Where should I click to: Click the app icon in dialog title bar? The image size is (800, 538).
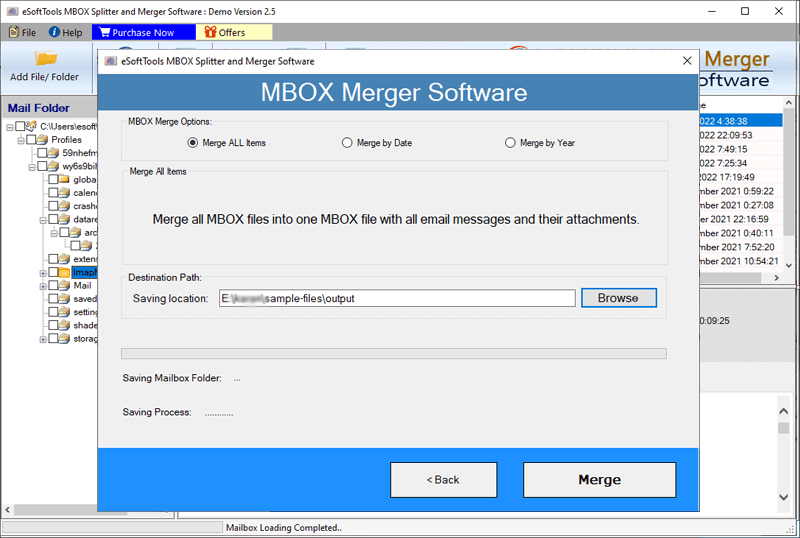pyautogui.click(x=111, y=61)
